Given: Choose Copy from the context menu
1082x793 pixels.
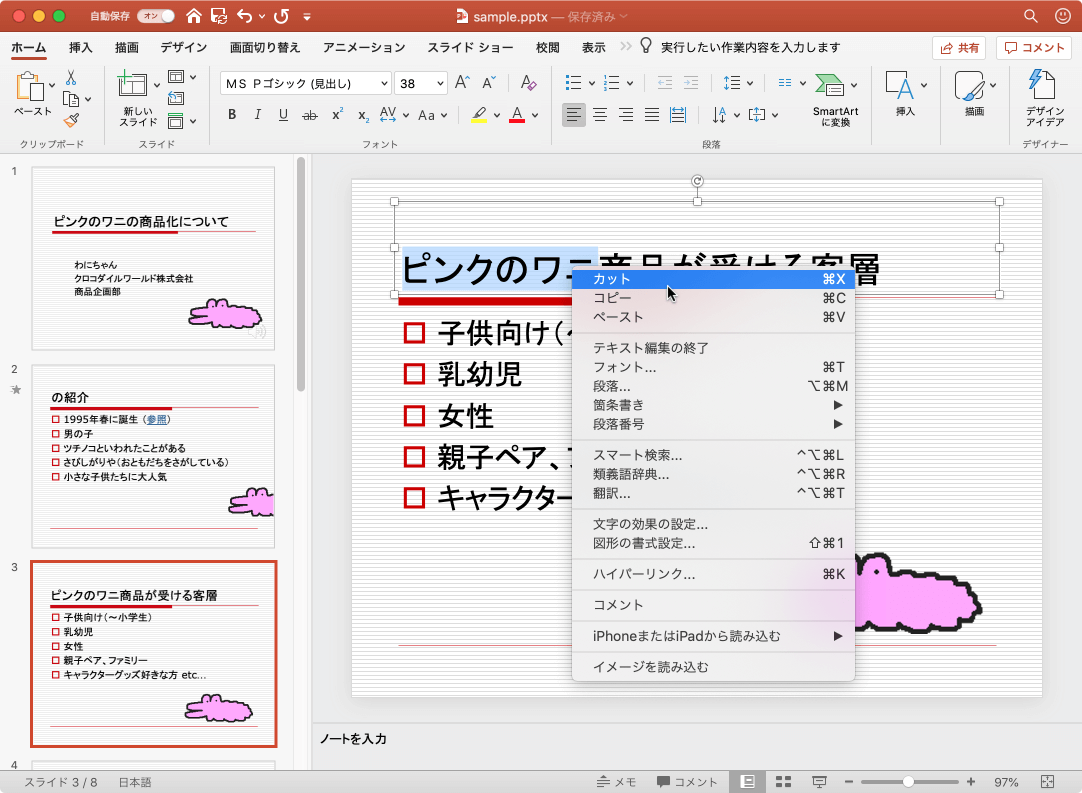Looking at the screenshot, I should tap(612, 298).
